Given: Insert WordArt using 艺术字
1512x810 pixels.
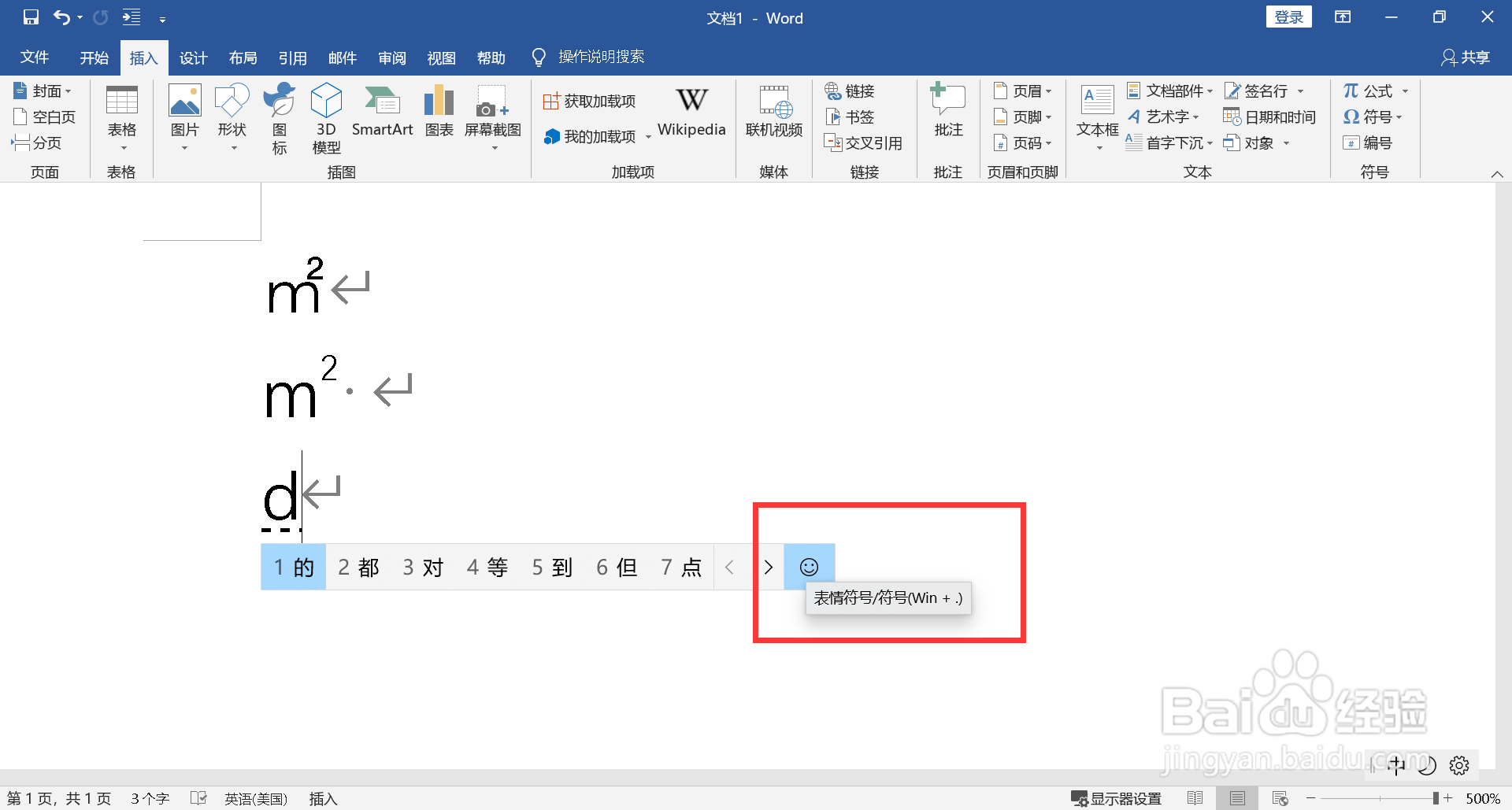Looking at the screenshot, I should tap(1165, 117).
